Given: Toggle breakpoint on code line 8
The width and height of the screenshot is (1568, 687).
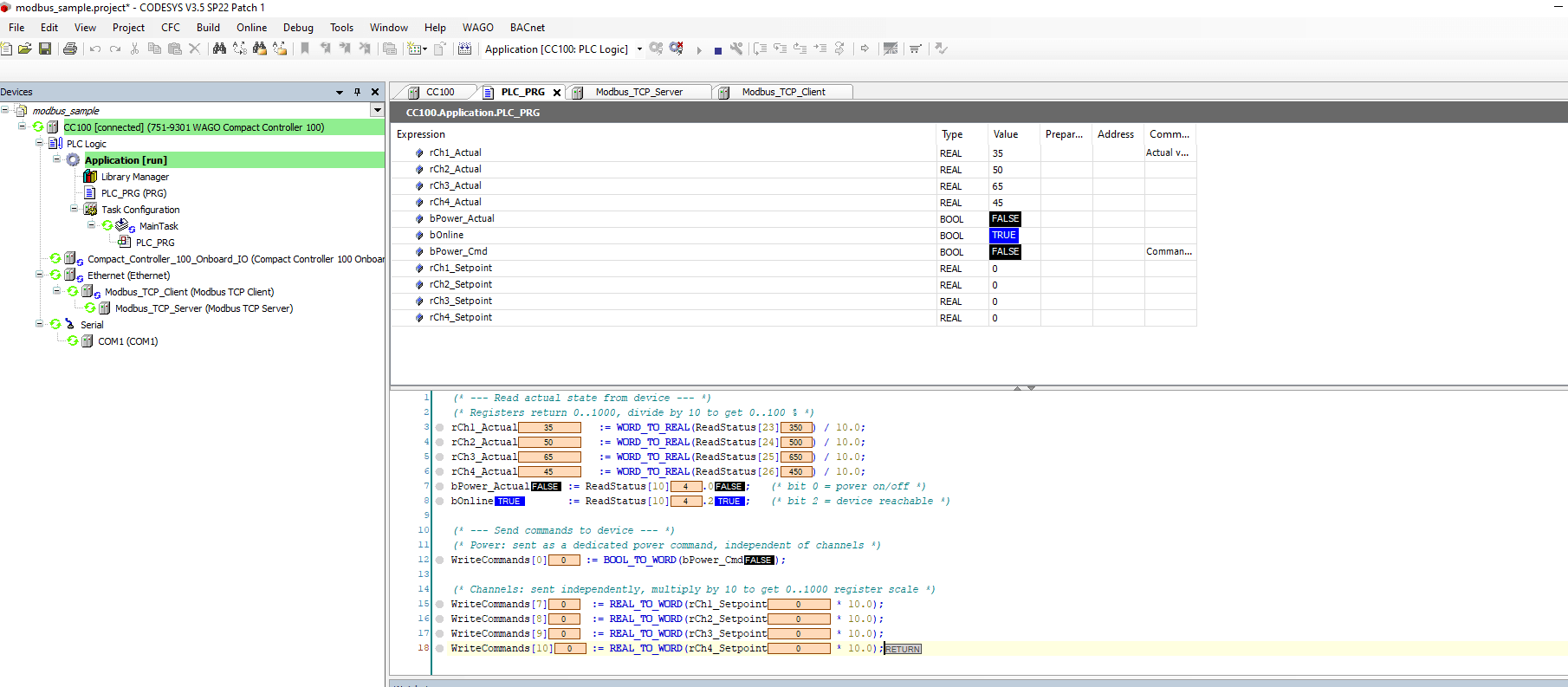Looking at the screenshot, I should point(440,502).
